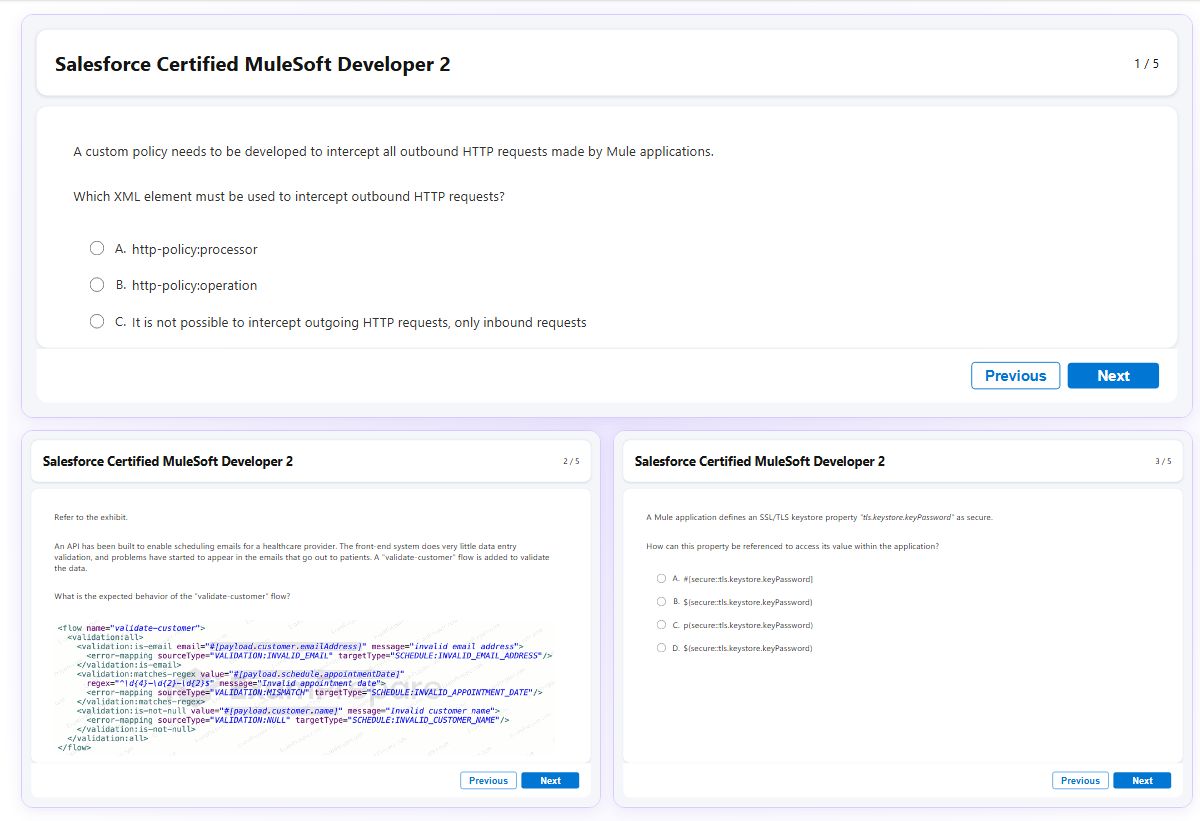Screen dimensions: 1200x821
Task: Click the question 'Which XML element must be used'
Action: 289,197
